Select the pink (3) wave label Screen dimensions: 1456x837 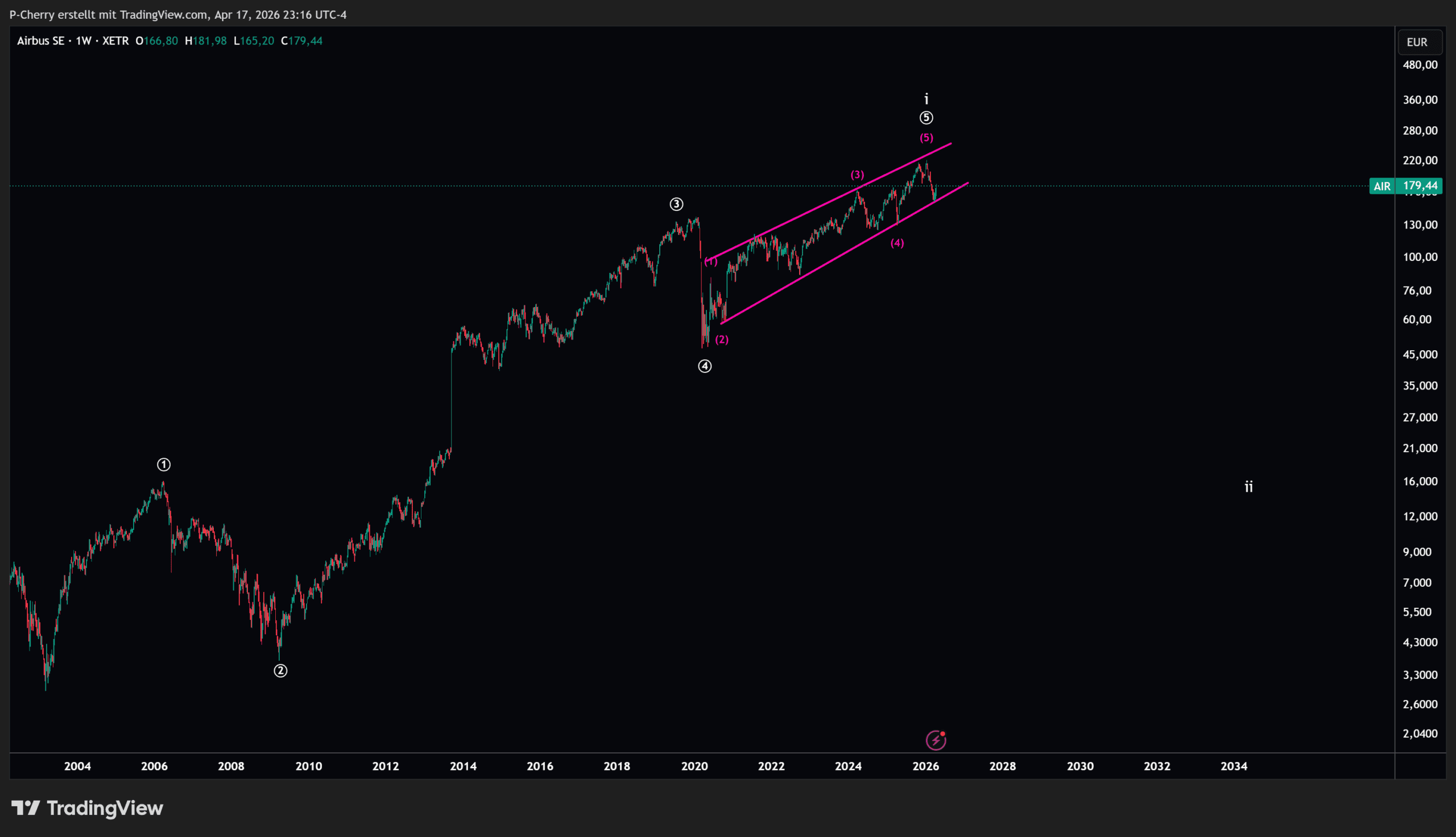click(857, 175)
